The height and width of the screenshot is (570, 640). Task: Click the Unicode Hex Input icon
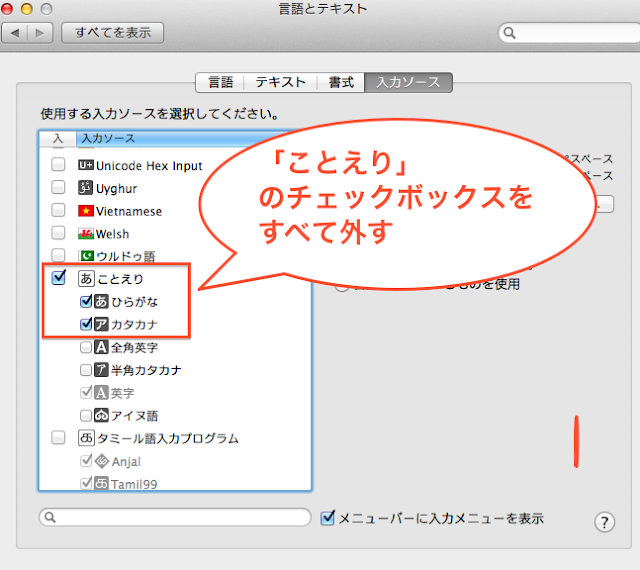pos(86,165)
